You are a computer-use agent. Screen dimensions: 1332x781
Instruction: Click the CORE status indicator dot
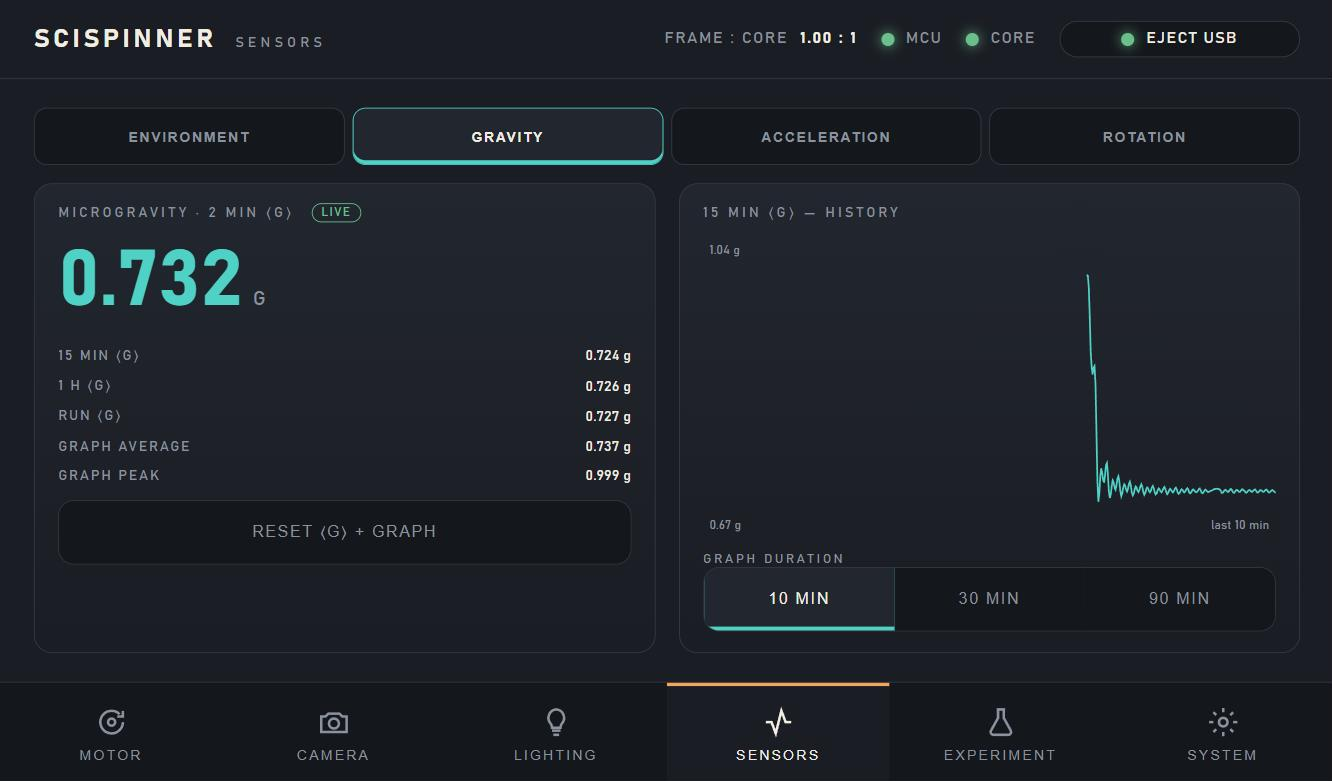[972, 39]
